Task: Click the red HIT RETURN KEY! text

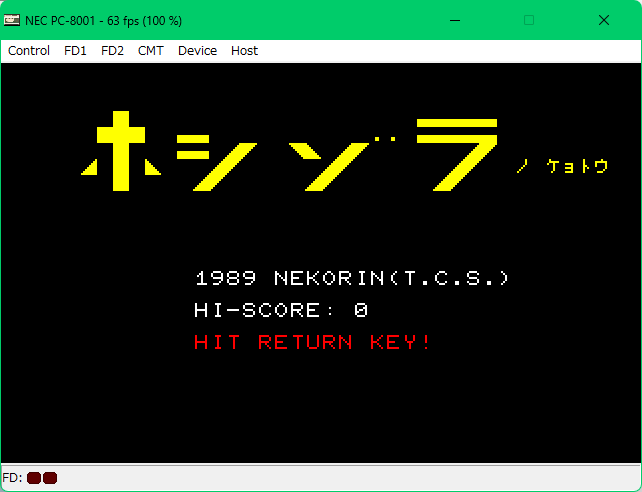Action: click(313, 342)
